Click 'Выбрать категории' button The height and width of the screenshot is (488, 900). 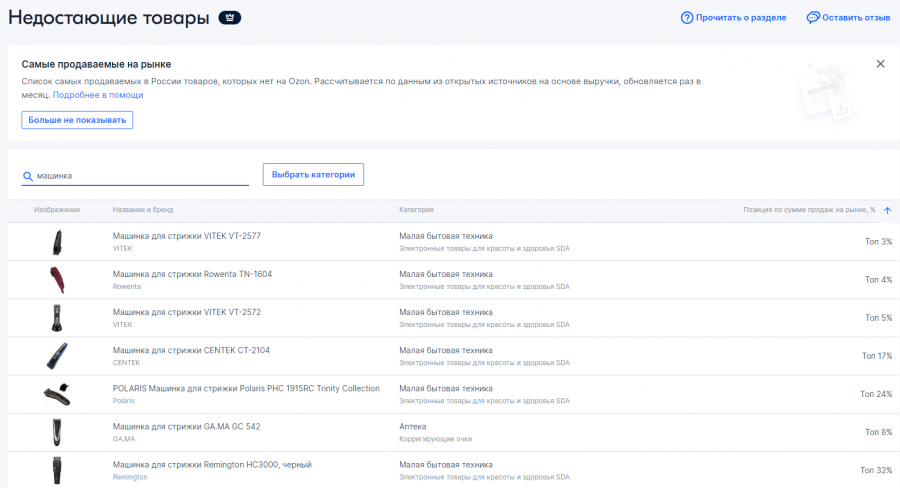click(313, 175)
